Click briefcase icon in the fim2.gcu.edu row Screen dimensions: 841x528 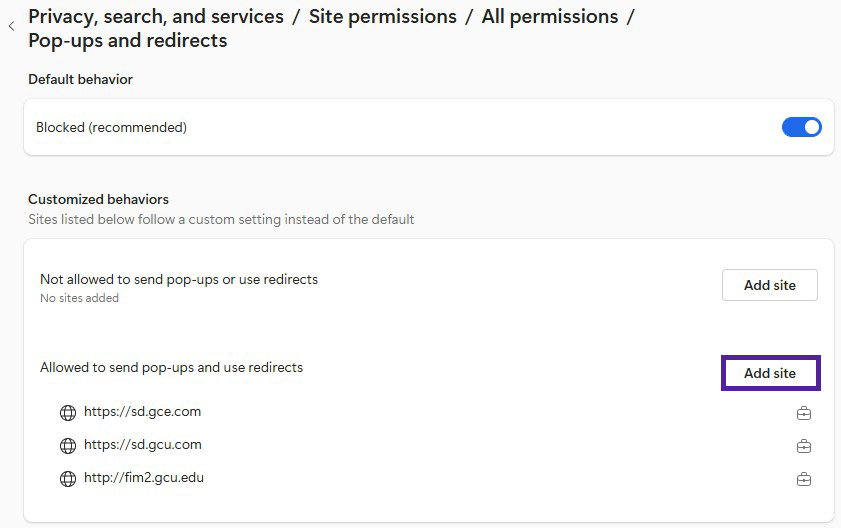(803, 479)
